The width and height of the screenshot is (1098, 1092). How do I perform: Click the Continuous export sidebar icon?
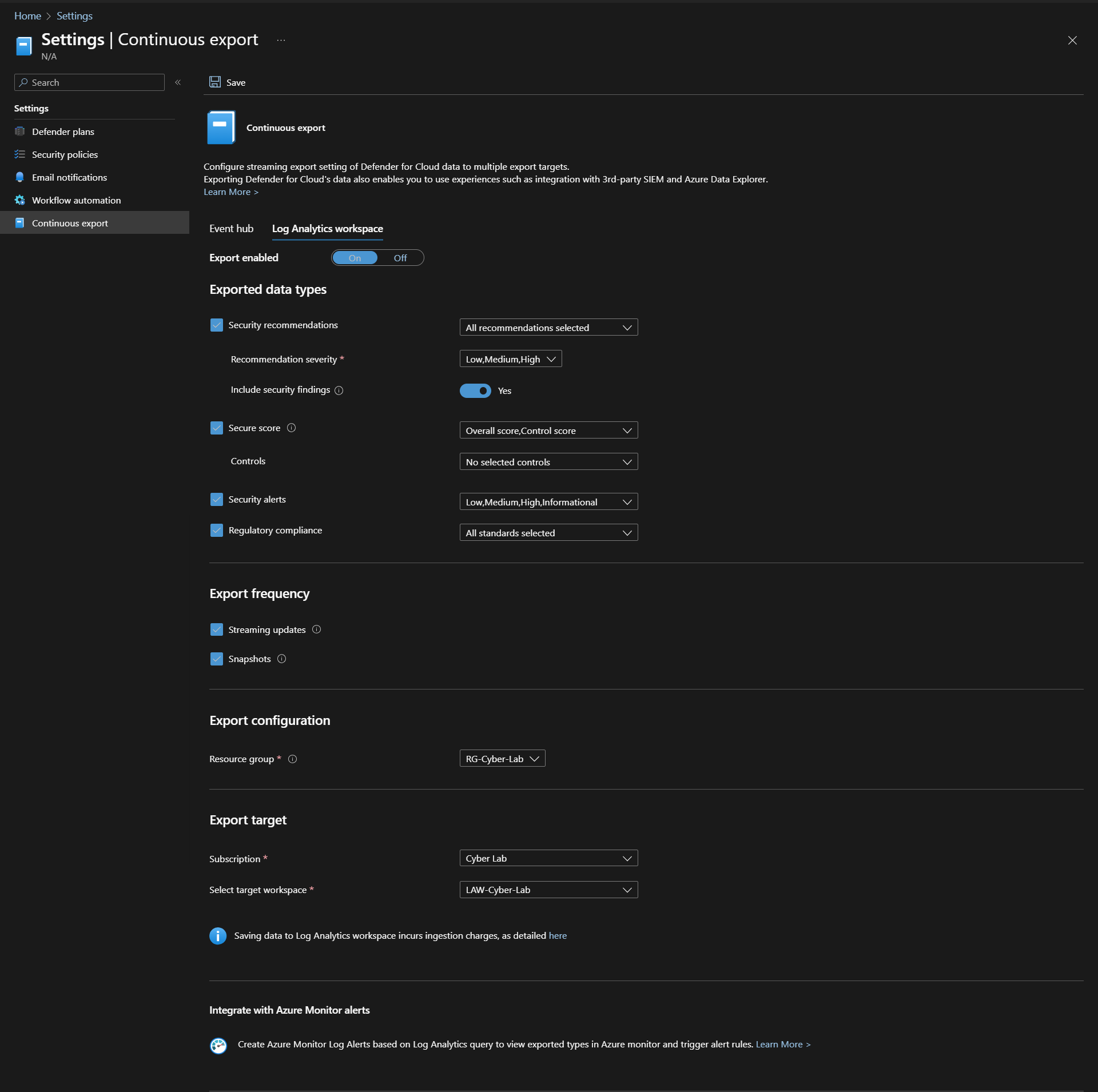click(20, 223)
